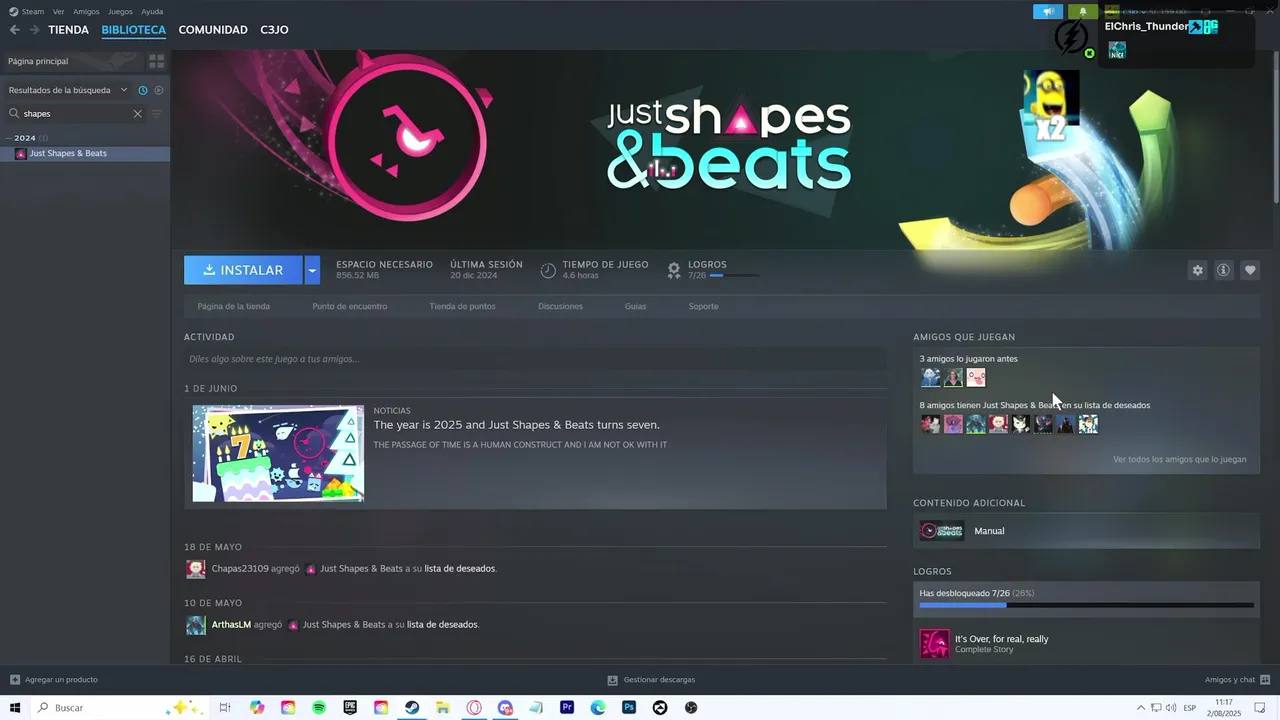Open the Ayuda menu
The width and height of the screenshot is (1280, 720).
152,11
